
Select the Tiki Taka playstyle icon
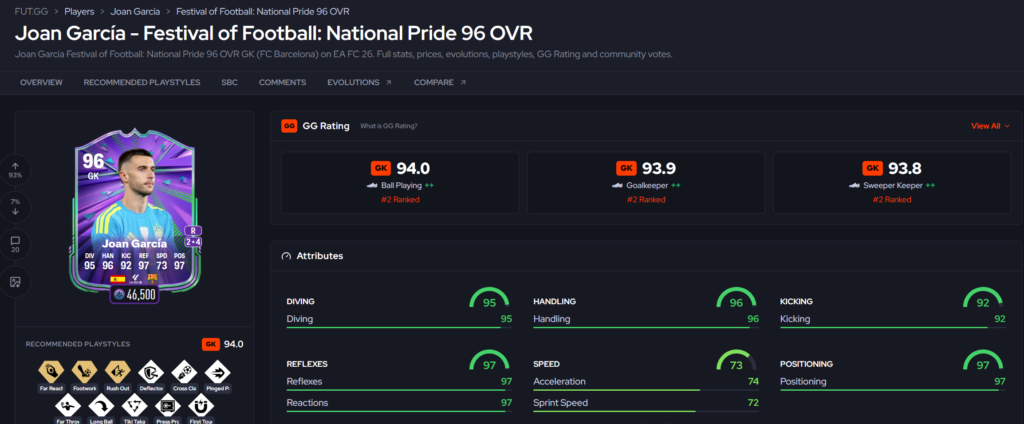pyautogui.click(x=135, y=406)
